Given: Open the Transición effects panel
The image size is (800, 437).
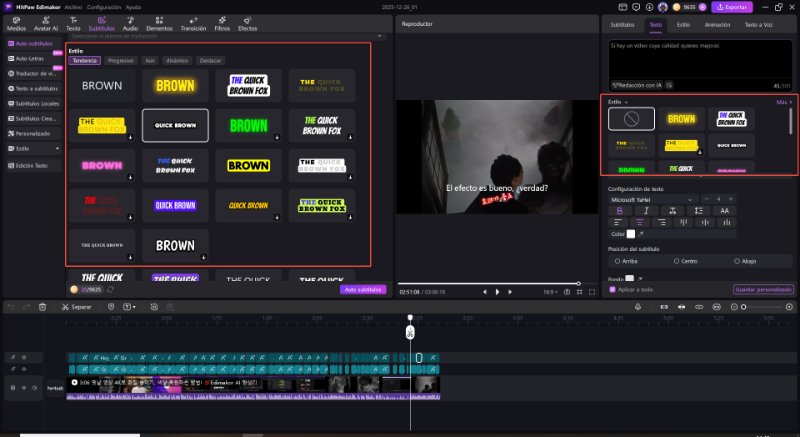Looking at the screenshot, I should pyautogui.click(x=193, y=24).
